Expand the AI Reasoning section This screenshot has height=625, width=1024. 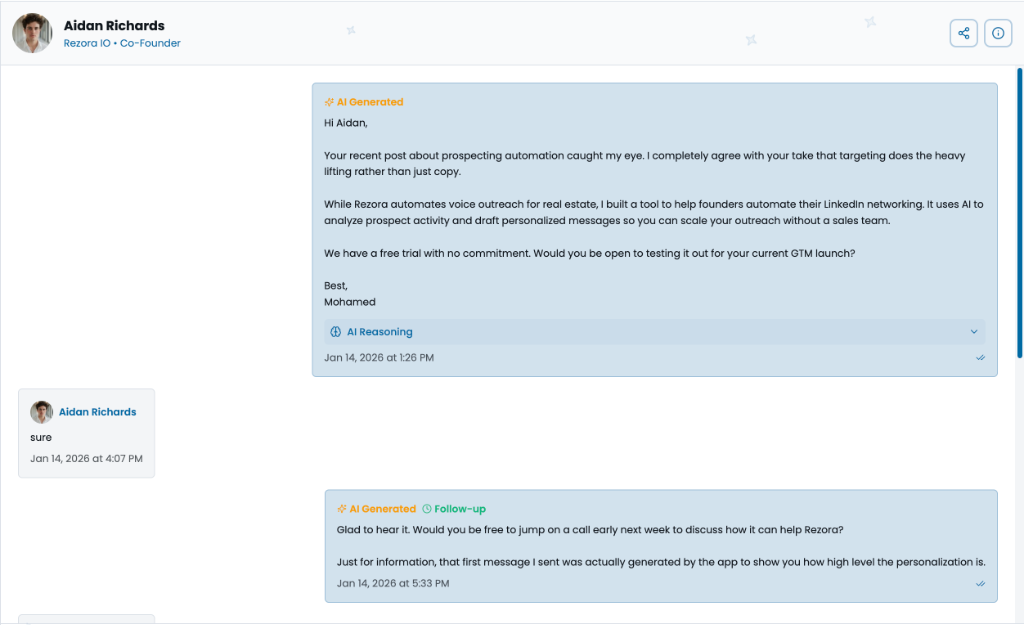click(655, 331)
